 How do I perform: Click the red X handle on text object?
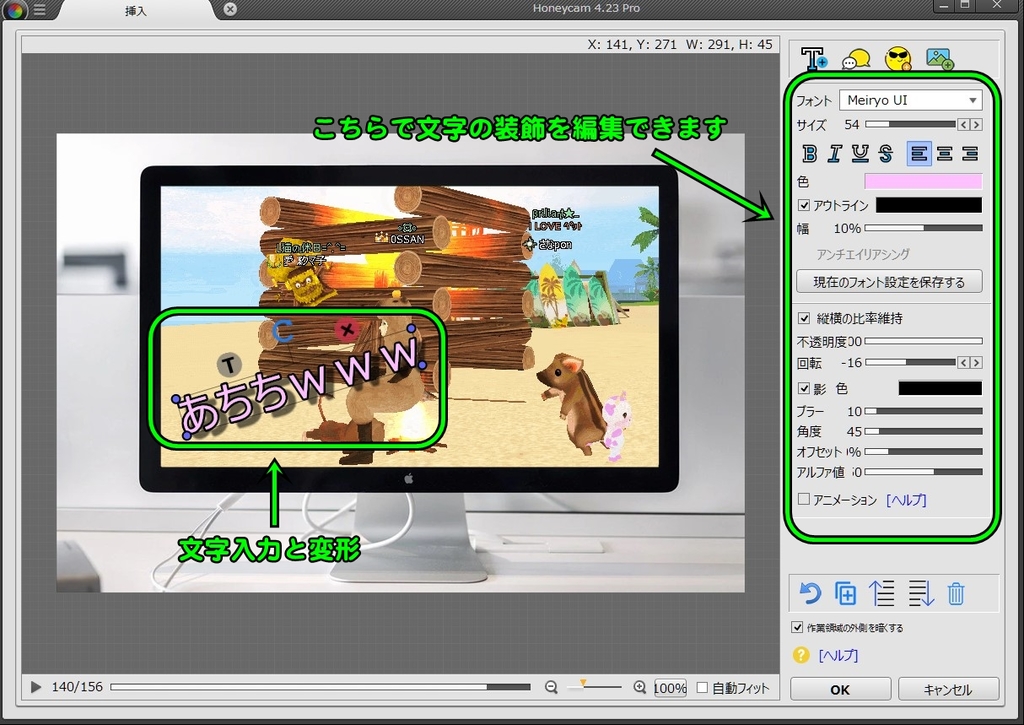347,329
